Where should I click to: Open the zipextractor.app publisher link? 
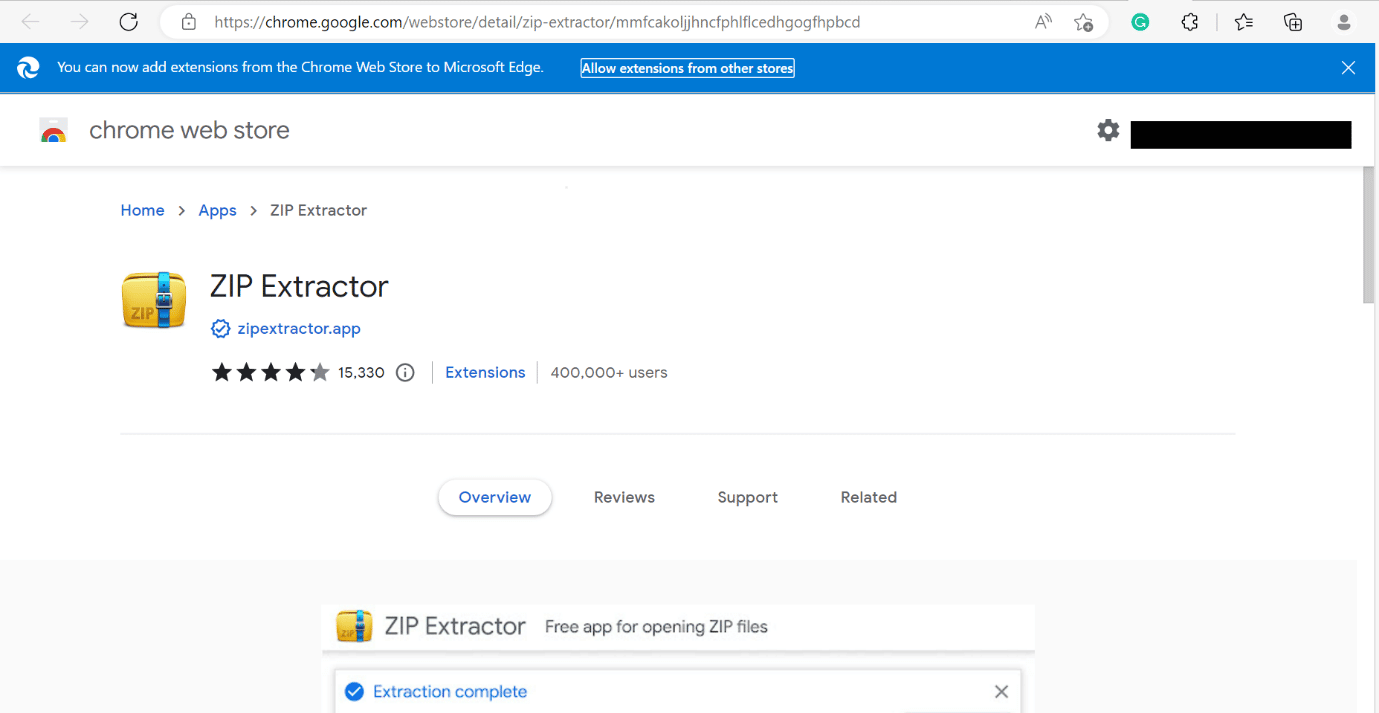[x=299, y=329]
